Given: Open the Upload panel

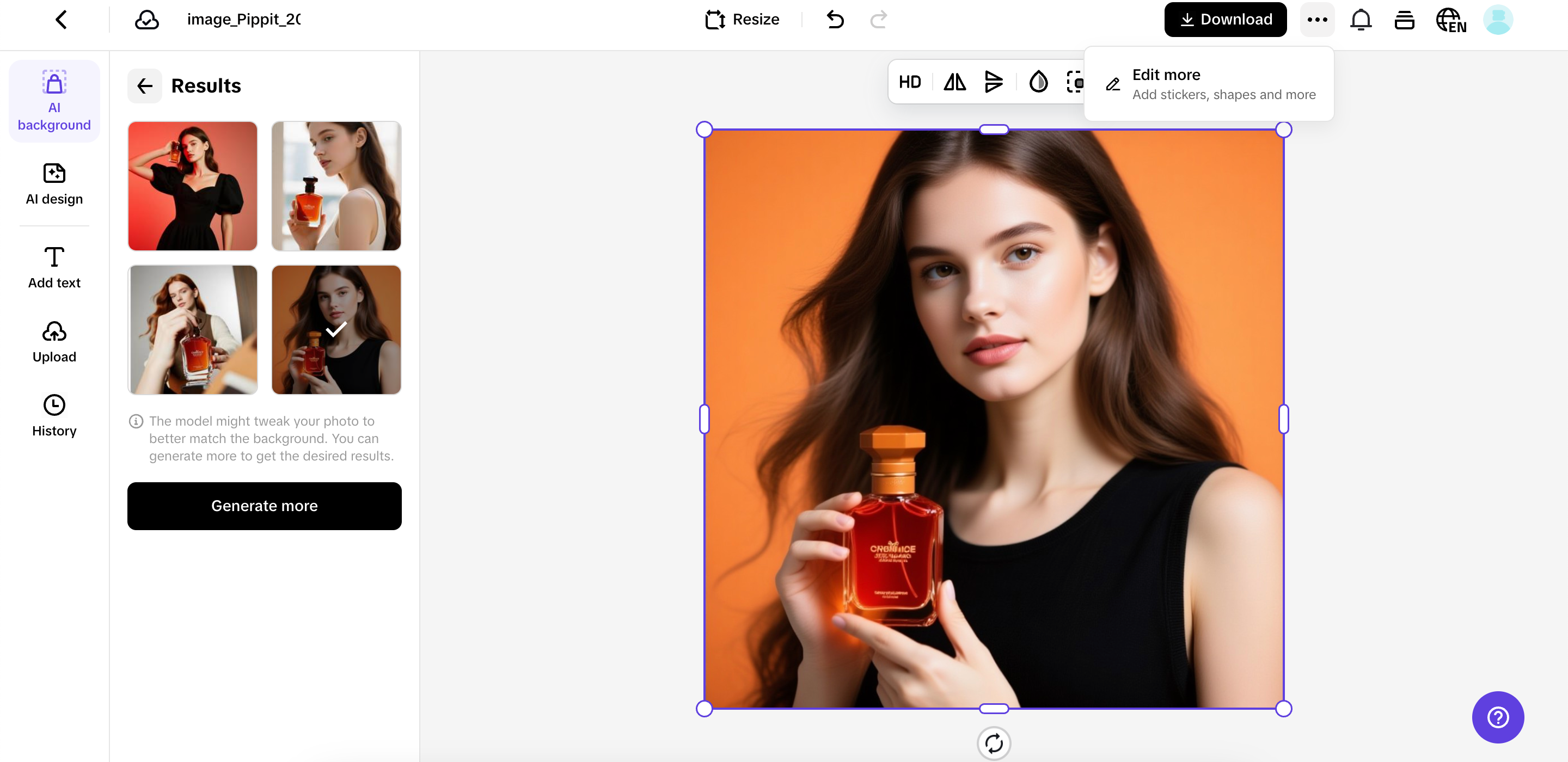Looking at the screenshot, I should click(x=53, y=341).
